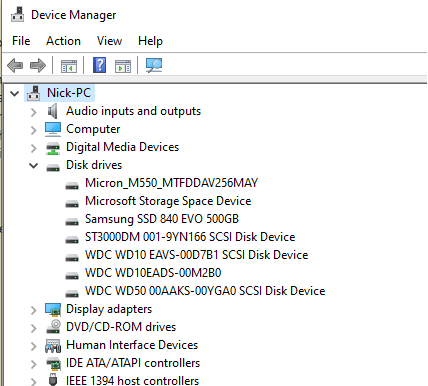Select the Display adapters label
Screen dimensions: 428x386
(109, 309)
